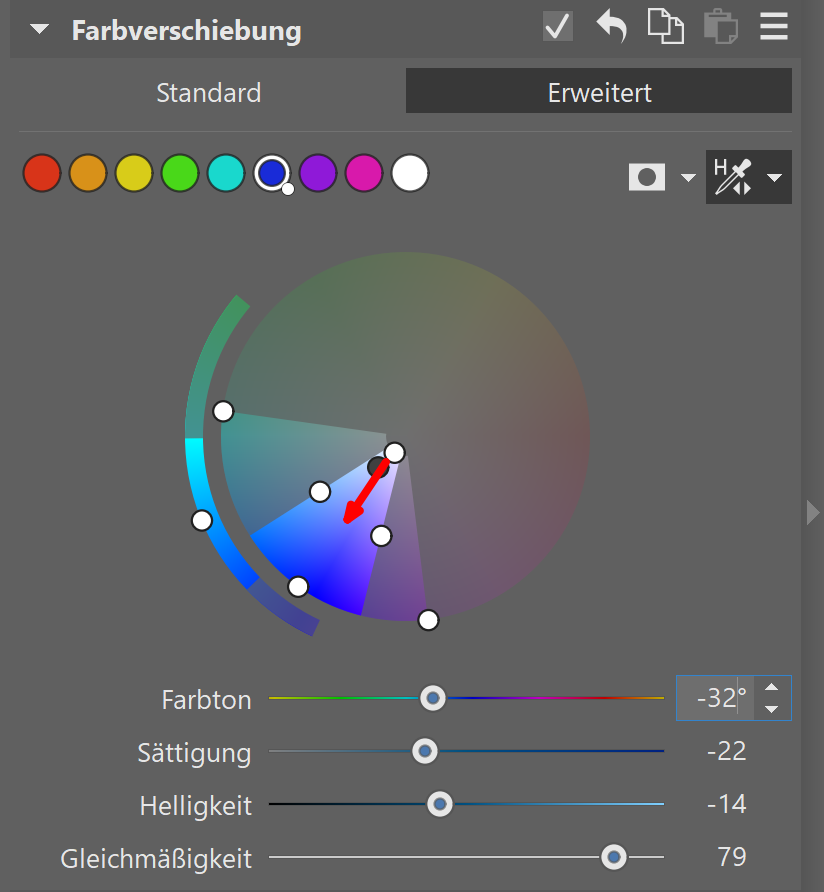The height and width of the screenshot is (892, 824).
Task: Click the Gleichmäßigkeit slider handle
Action: coord(613,857)
